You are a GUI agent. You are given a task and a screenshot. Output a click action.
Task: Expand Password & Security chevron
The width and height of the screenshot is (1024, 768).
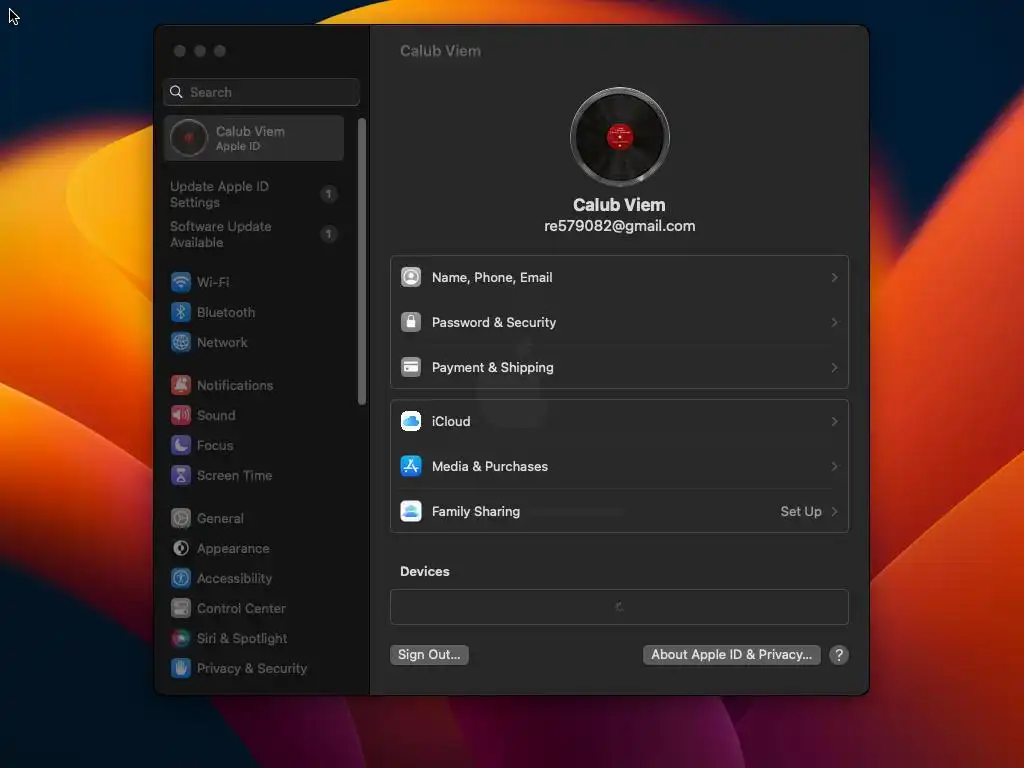[834, 323]
